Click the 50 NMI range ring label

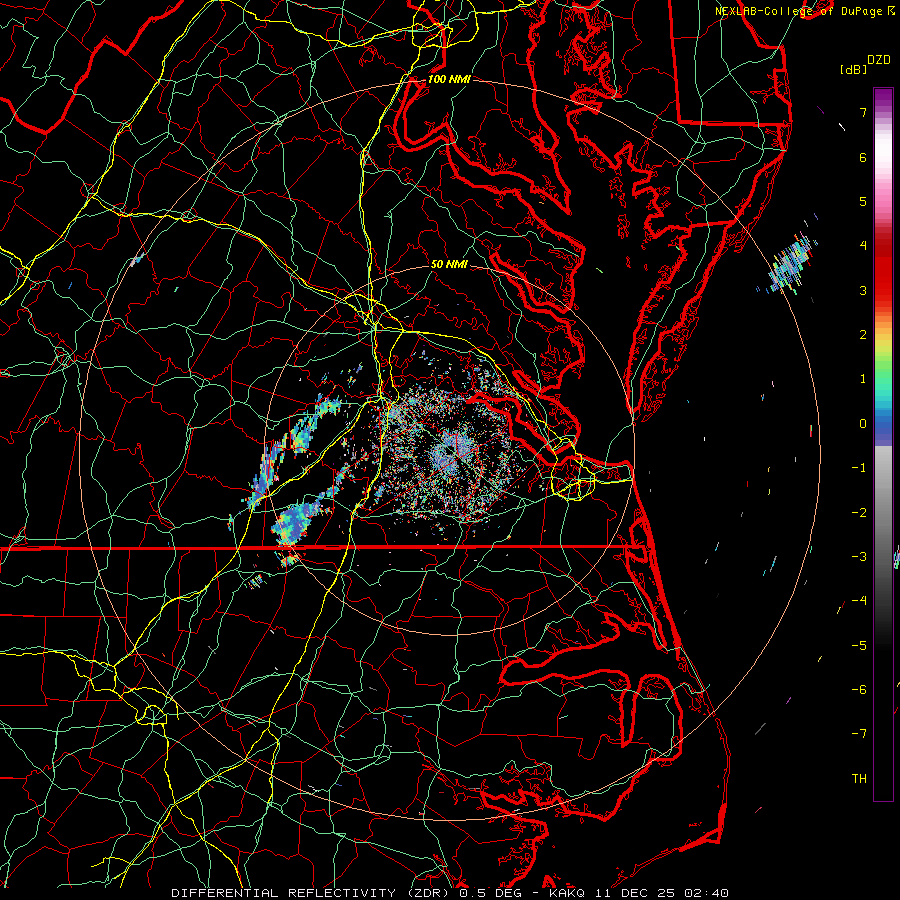[449, 264]
